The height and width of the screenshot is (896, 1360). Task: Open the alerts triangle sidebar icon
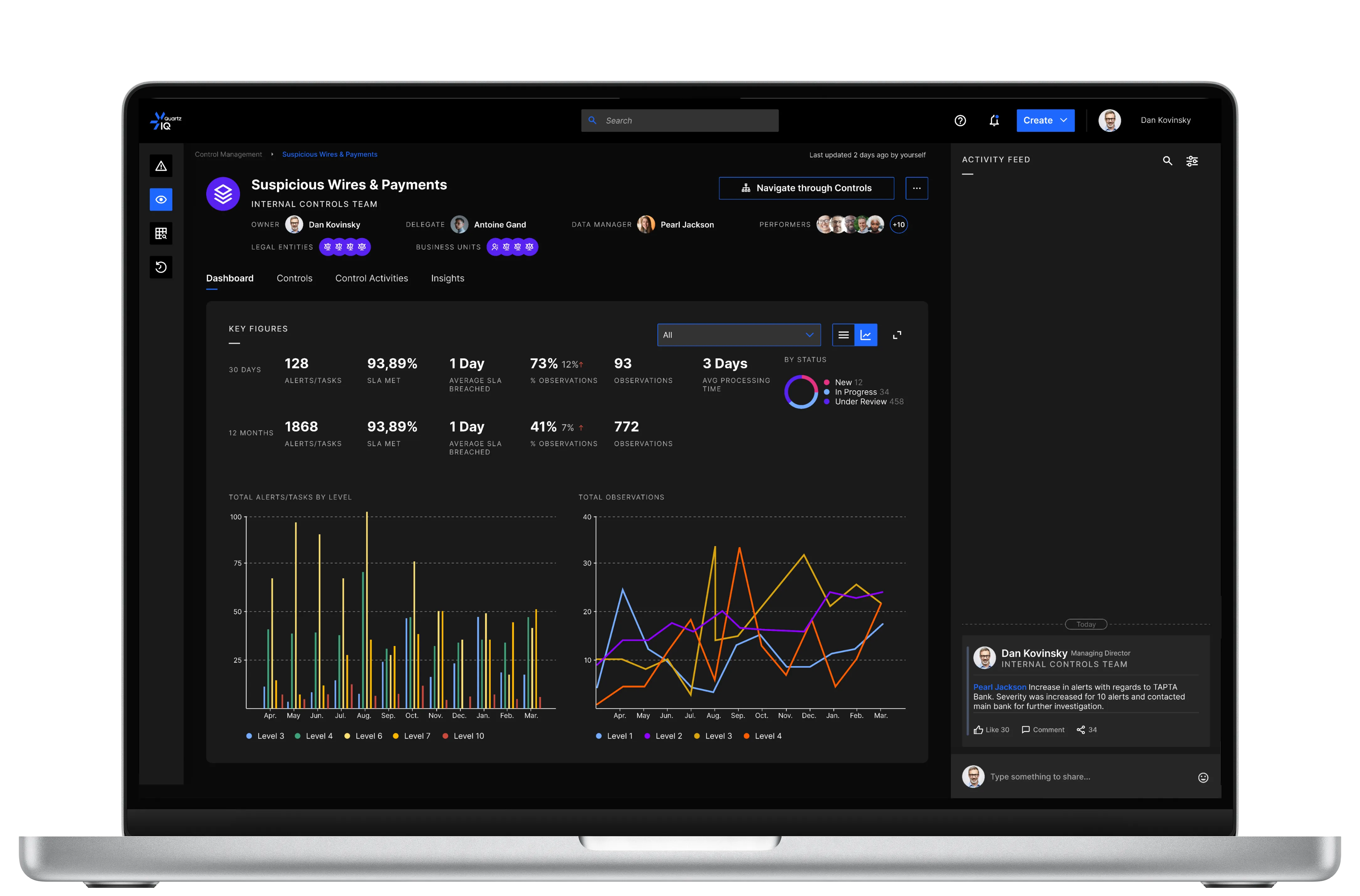pos(161,166)
